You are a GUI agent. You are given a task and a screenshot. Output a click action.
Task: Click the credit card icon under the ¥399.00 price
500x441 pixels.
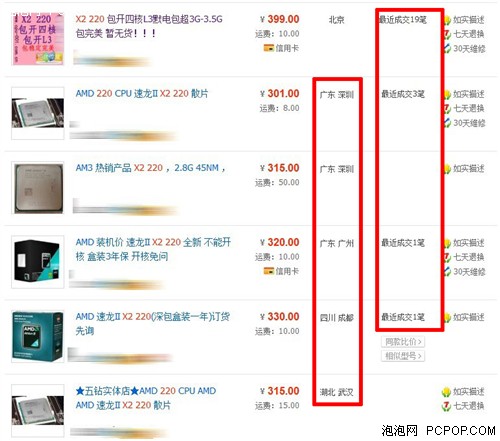pyautogui.click(x=269, y=48)
